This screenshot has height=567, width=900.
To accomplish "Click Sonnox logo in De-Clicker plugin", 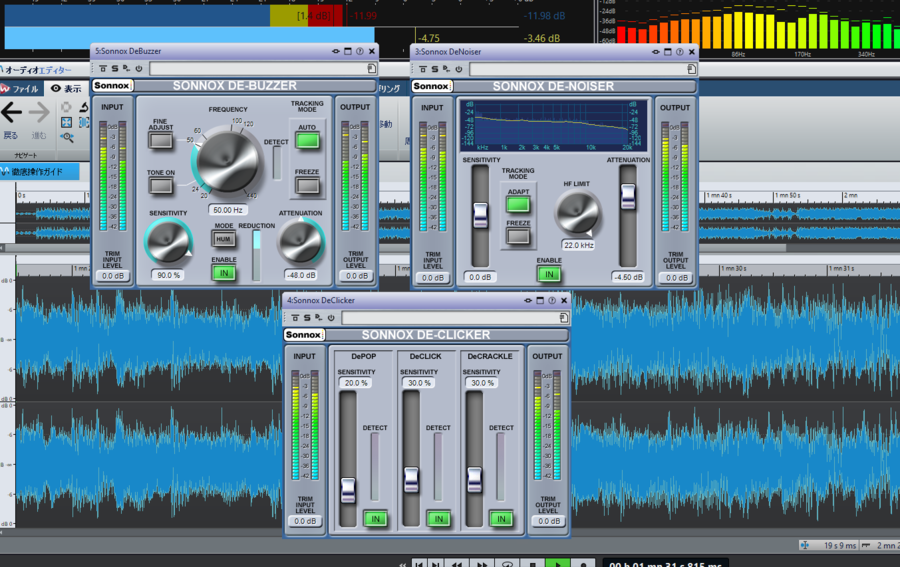I will point(304,335).
